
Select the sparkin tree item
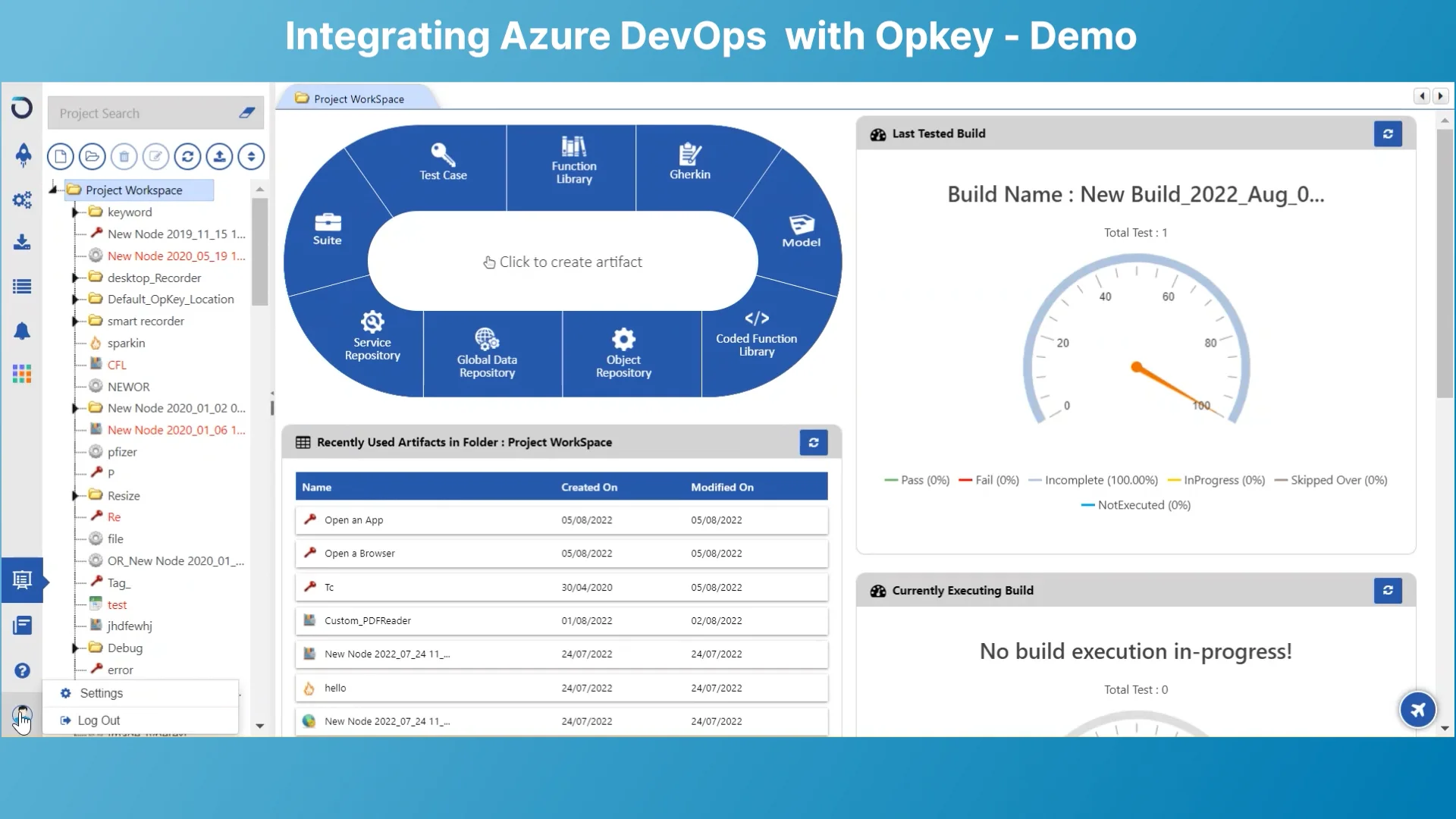(126, 343)
